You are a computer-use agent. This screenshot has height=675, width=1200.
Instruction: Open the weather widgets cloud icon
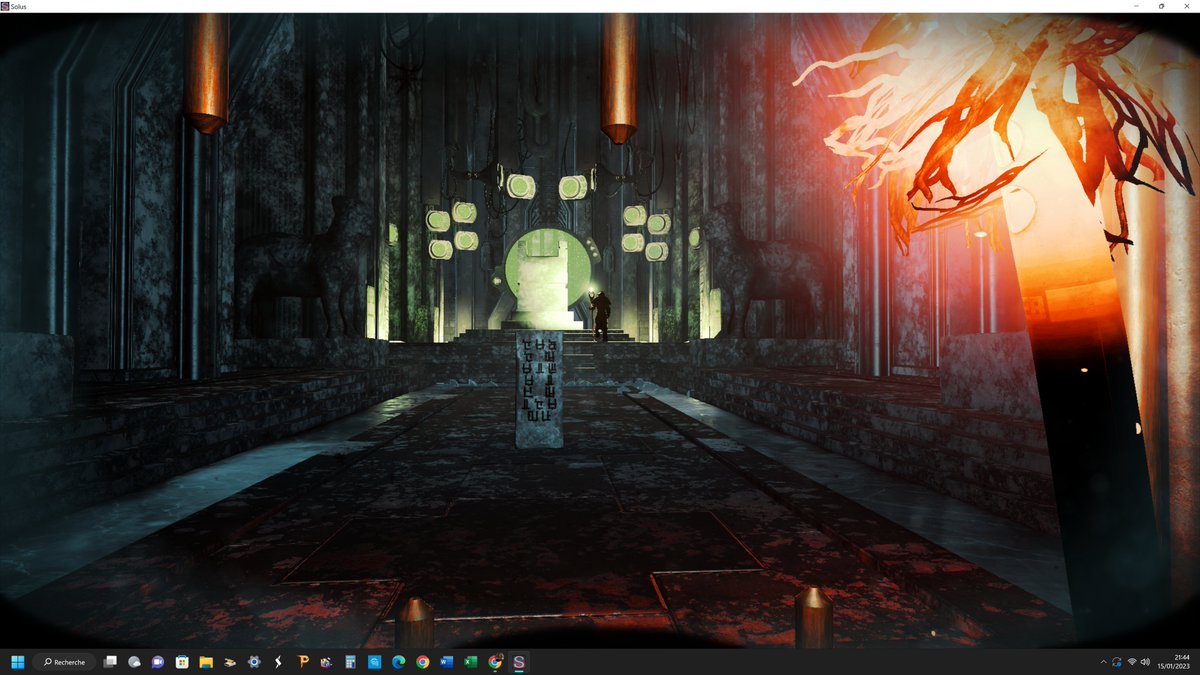tap(134, 662)
